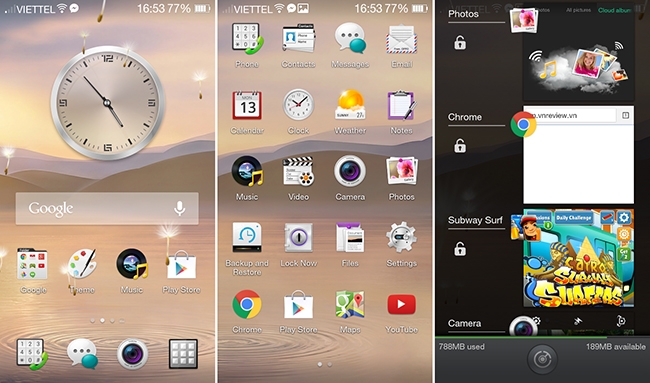Tap the Google search bar

[x=107, y=208]
